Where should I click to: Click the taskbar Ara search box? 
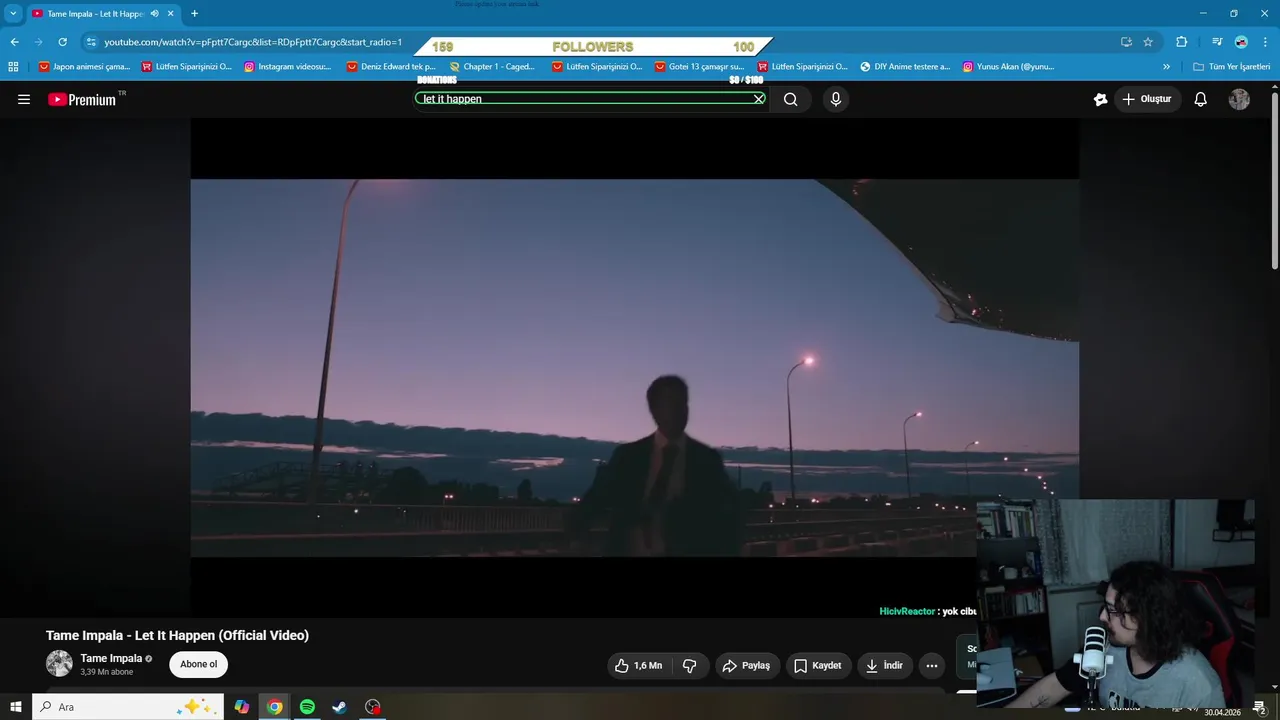(129, 707)
